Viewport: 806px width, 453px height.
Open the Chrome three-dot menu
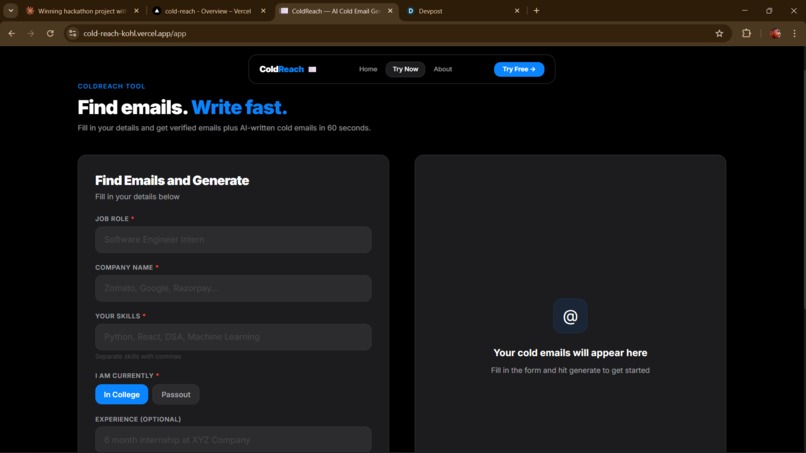(795, 33)
